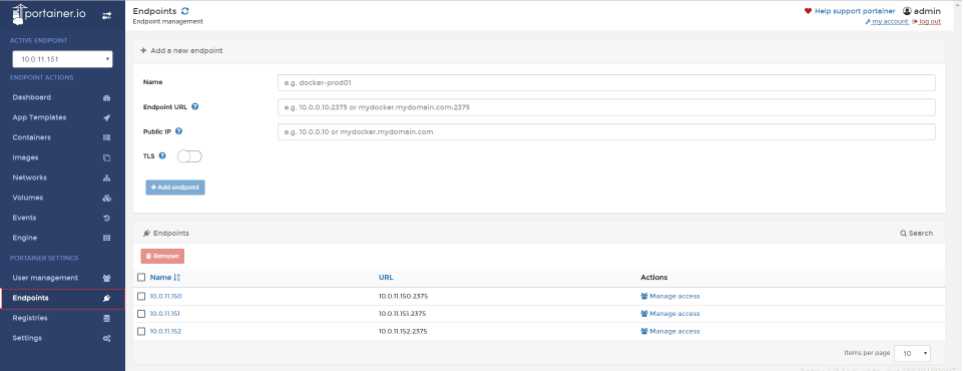Click the App Templates rocket icon
The height and width of the screenshot is (371, 963).
(x=106, y=118)
